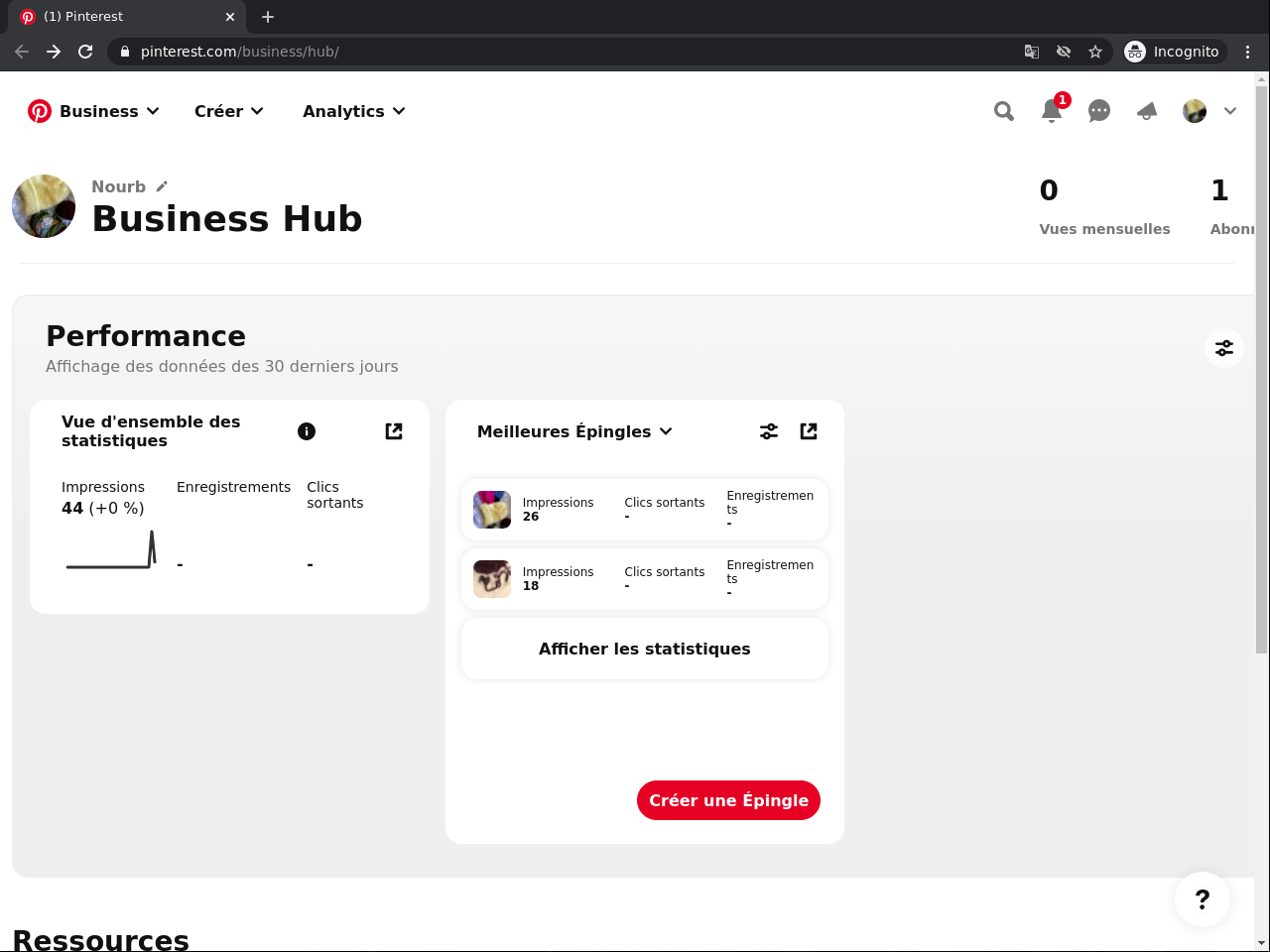Edit profile name with pencil icon

162,186
